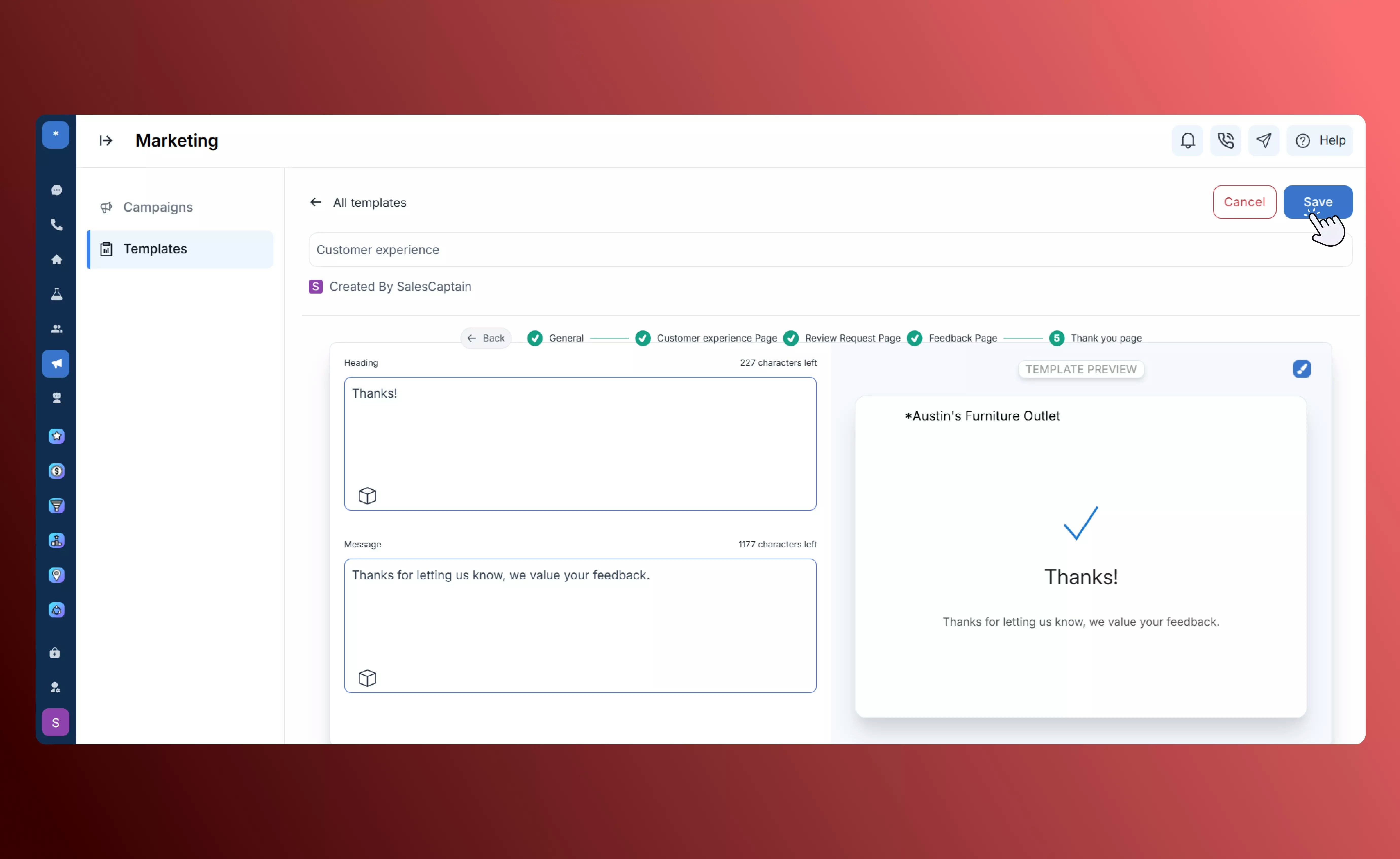This screenshot has width=1400, height=859.
Task: Open the megaphone Marketing sidebar icon
Action: tap(56, 364)
